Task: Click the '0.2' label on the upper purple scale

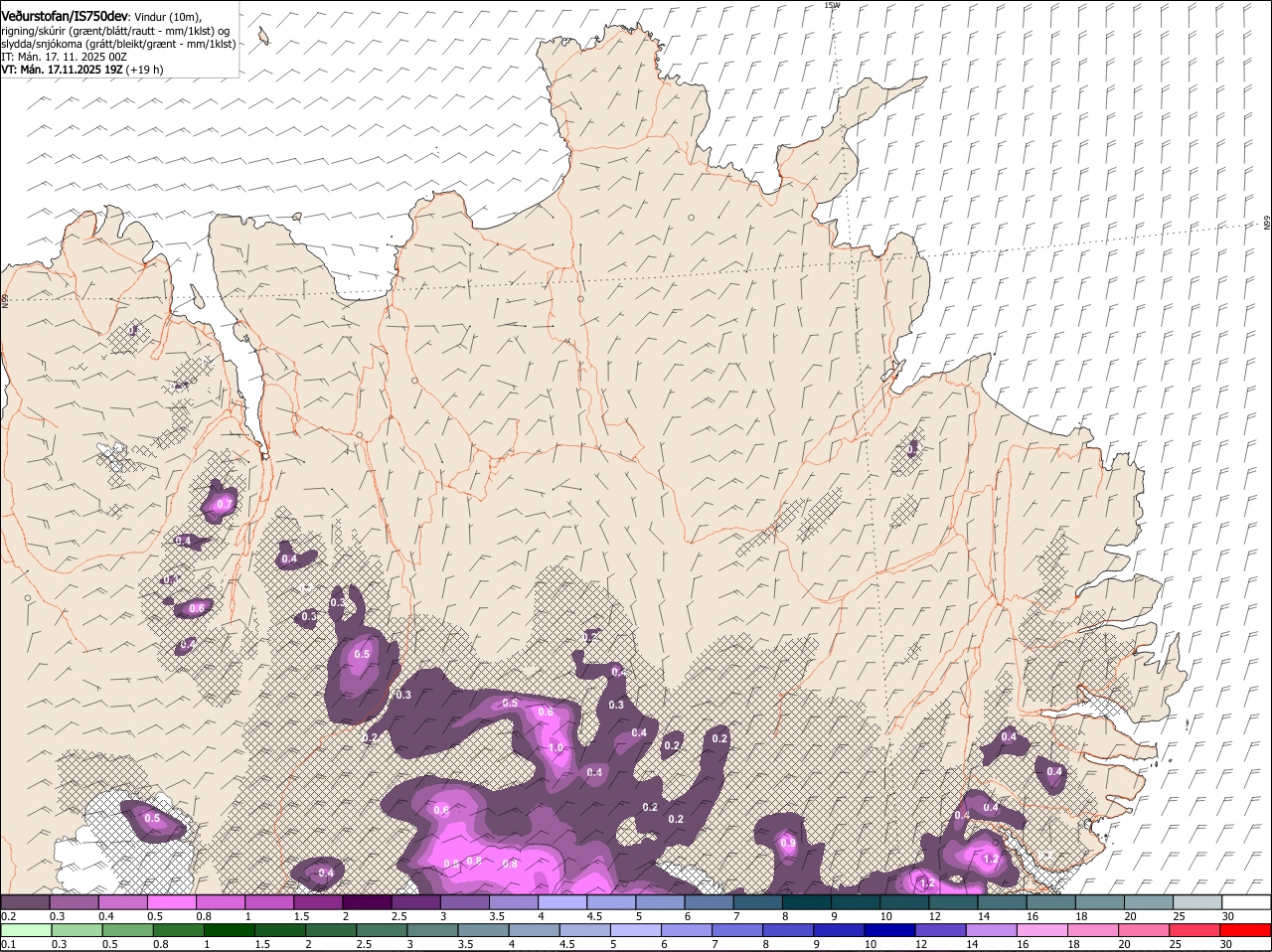Action: [x=8, y=915]
